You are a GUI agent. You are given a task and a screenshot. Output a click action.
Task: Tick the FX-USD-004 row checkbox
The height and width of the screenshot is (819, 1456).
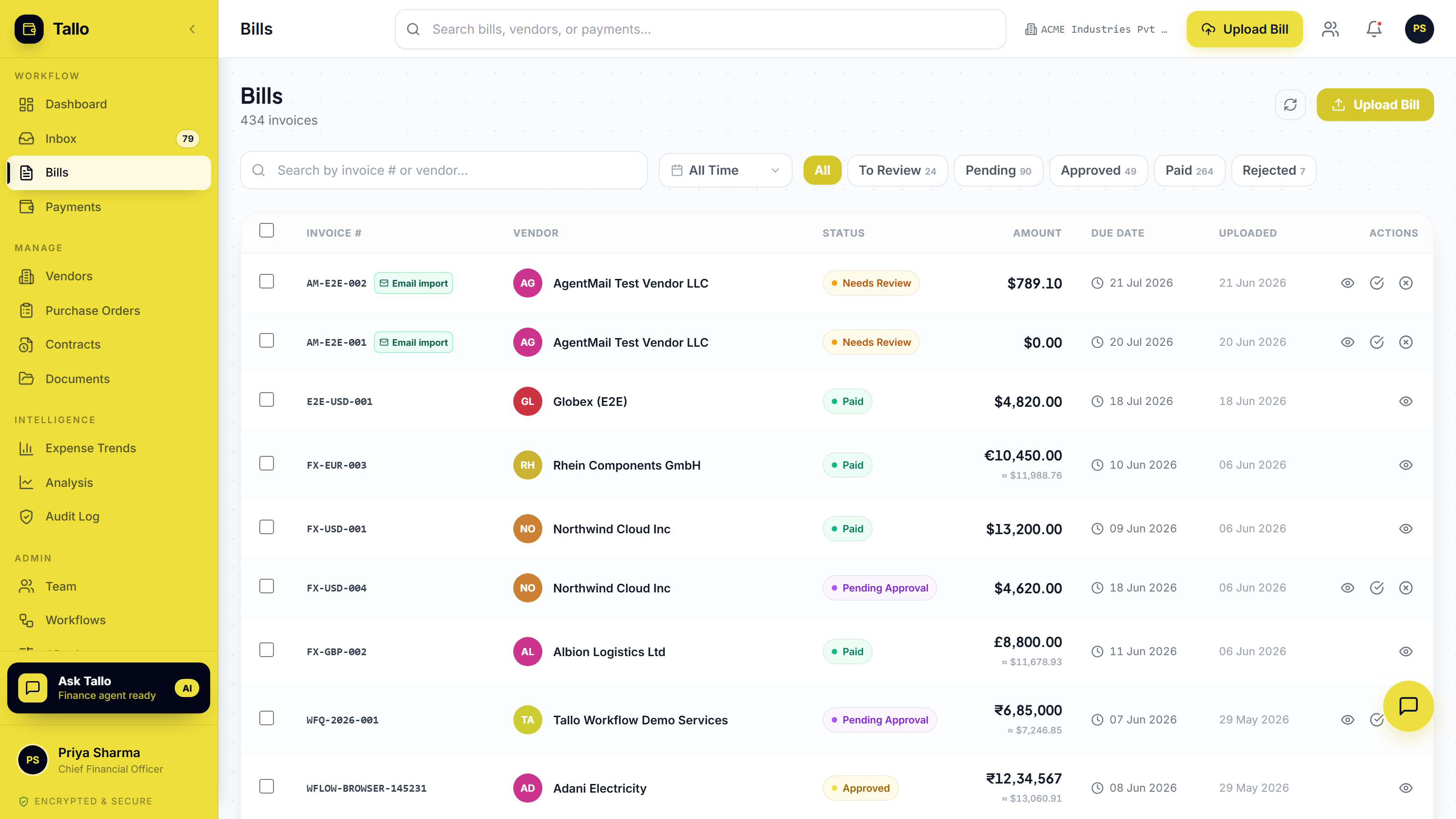[x=266, y=586]
